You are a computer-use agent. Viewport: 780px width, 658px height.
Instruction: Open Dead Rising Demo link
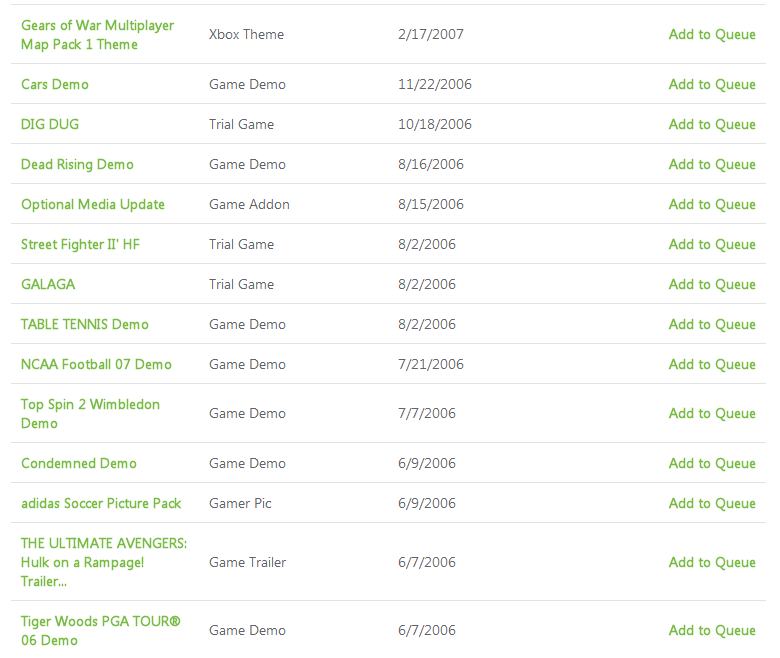(77, 165)
